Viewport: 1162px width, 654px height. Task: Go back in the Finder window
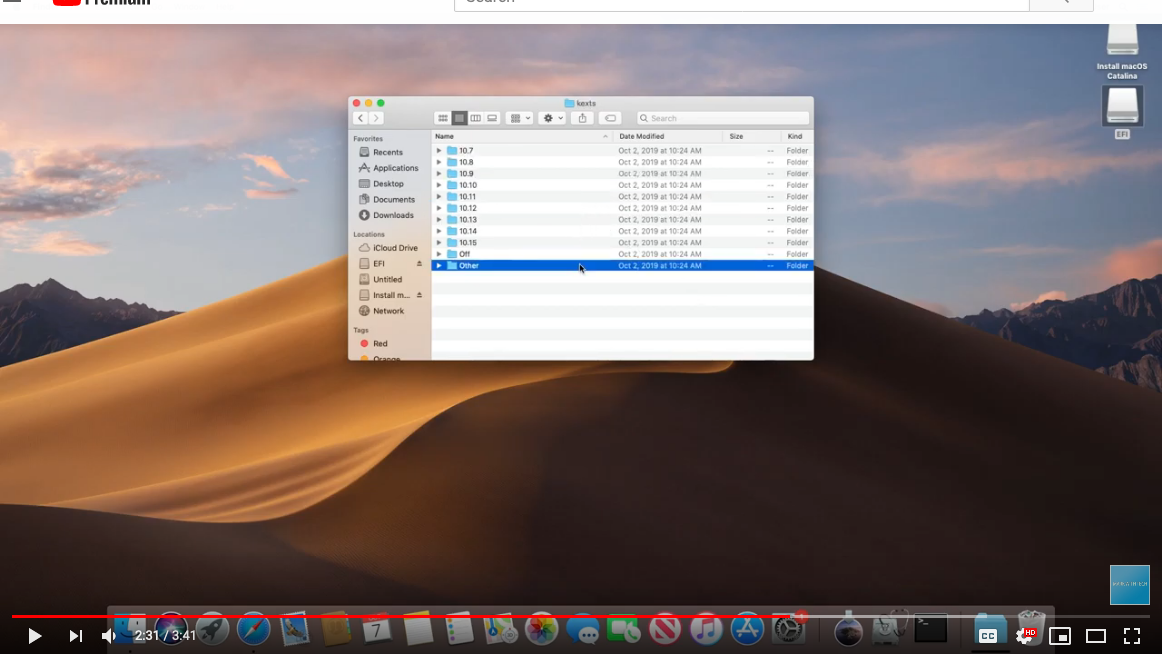click(360, 118)
